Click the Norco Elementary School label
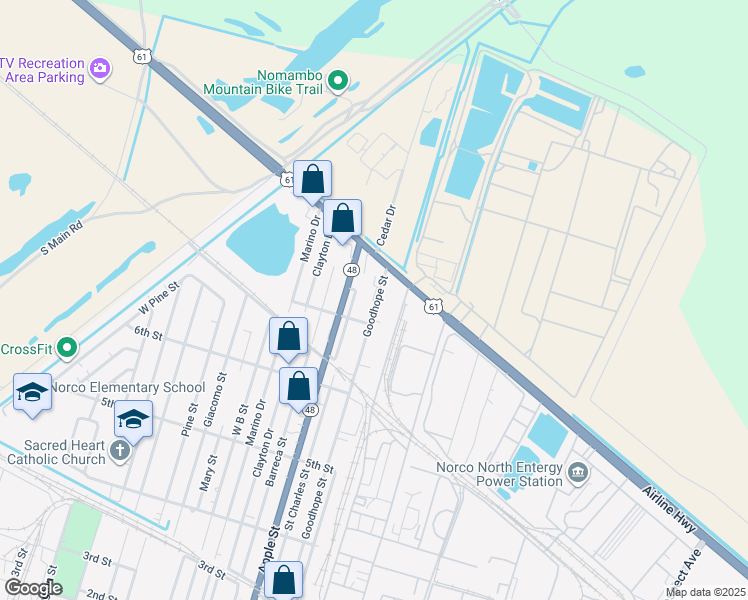This screenshot has width=748, height=600. click(x=128, y=387)
